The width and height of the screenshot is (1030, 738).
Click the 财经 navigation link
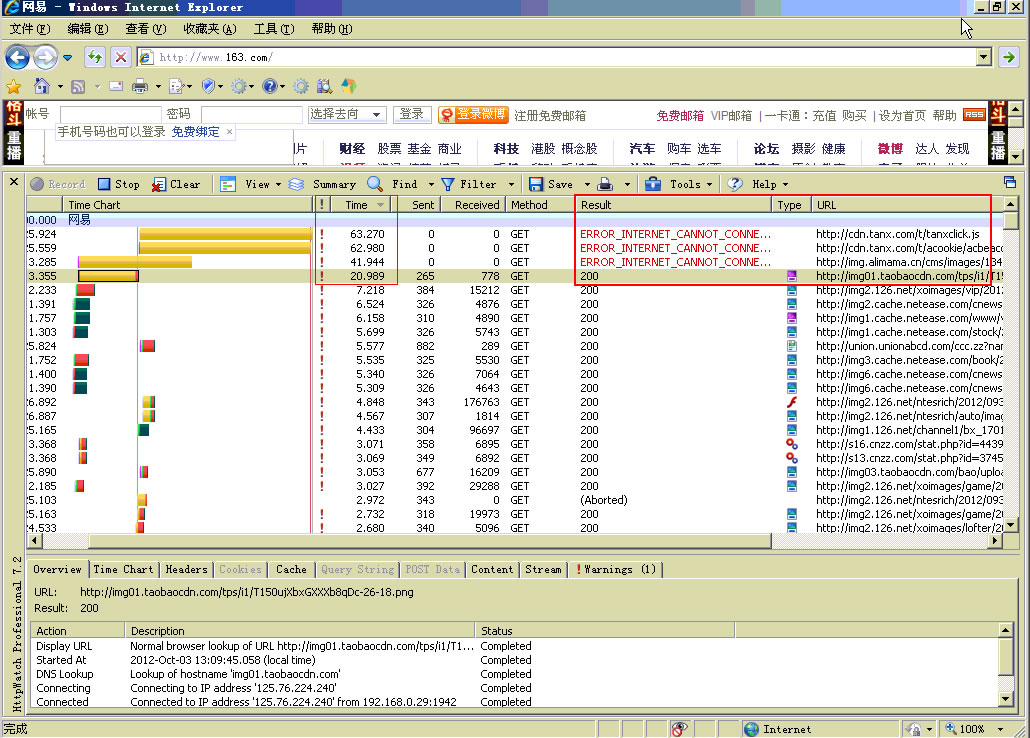point(352,149)
